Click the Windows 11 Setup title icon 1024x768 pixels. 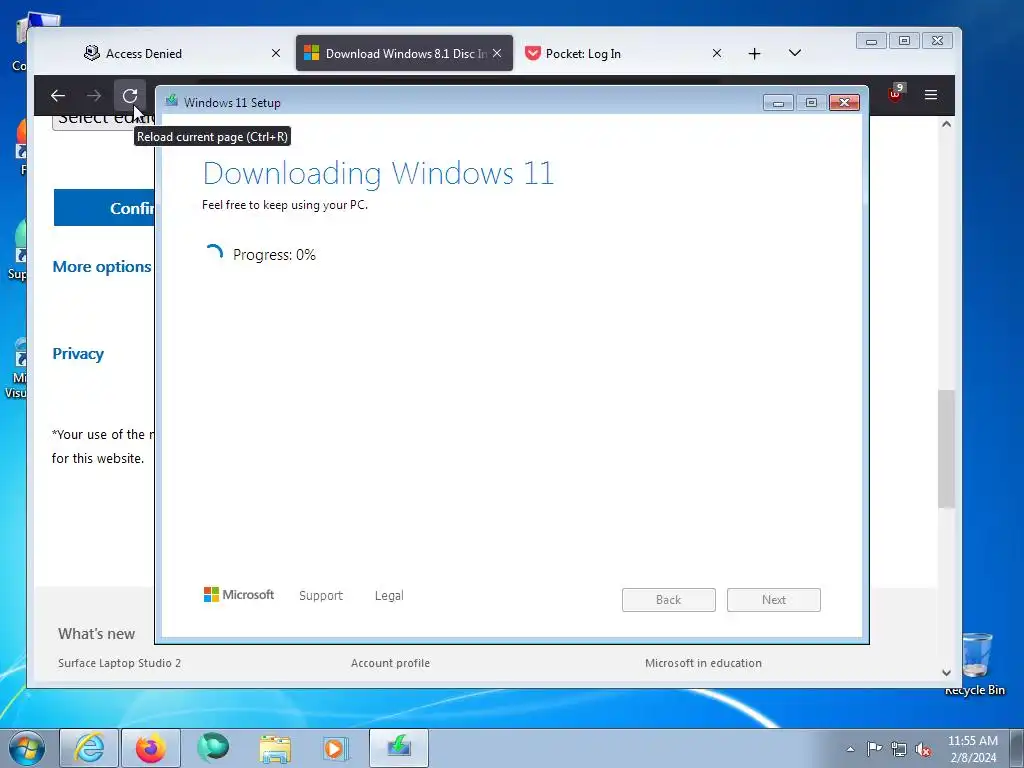[172, 101]
